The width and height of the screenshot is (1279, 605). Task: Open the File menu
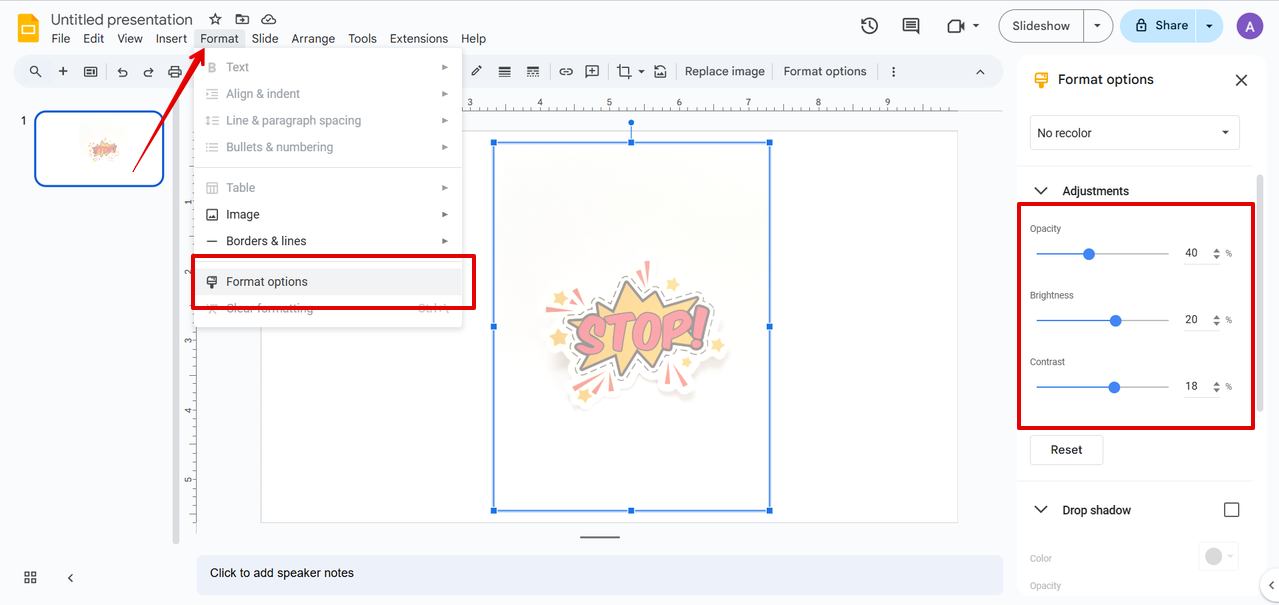61,39
